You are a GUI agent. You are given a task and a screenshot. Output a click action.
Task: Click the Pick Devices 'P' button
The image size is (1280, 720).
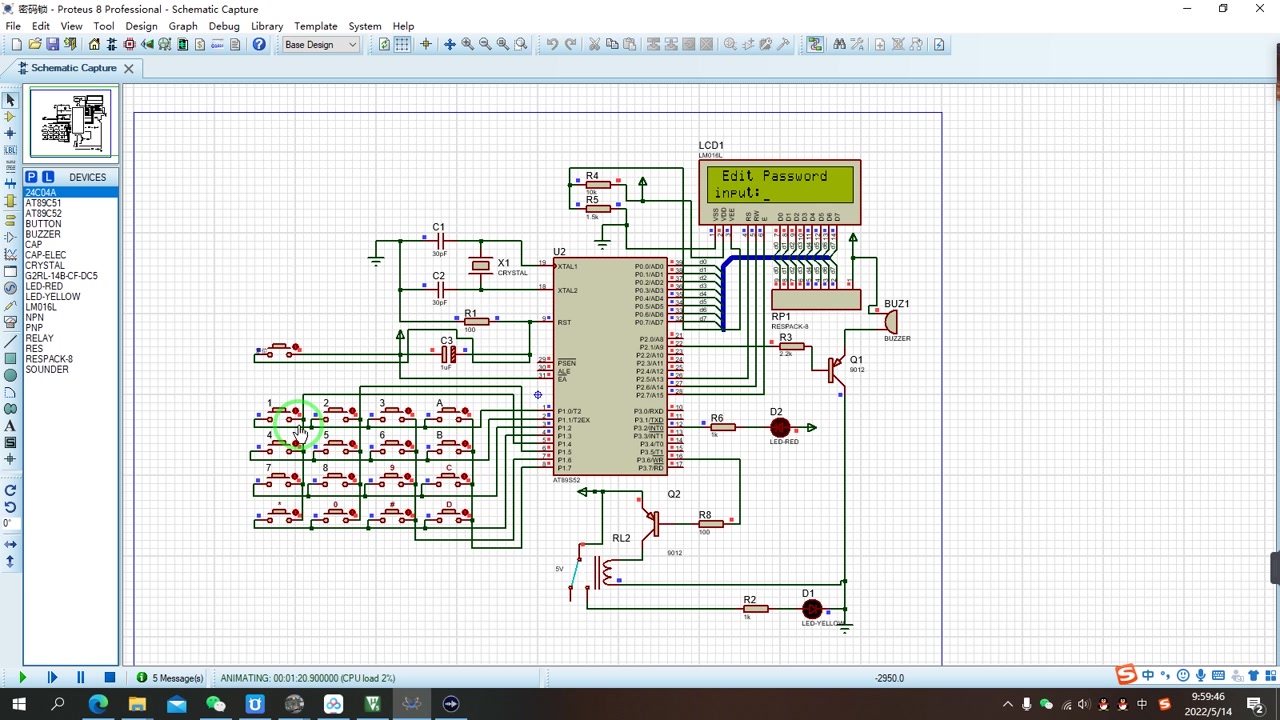pyautogui.click(x=31, y=177)
